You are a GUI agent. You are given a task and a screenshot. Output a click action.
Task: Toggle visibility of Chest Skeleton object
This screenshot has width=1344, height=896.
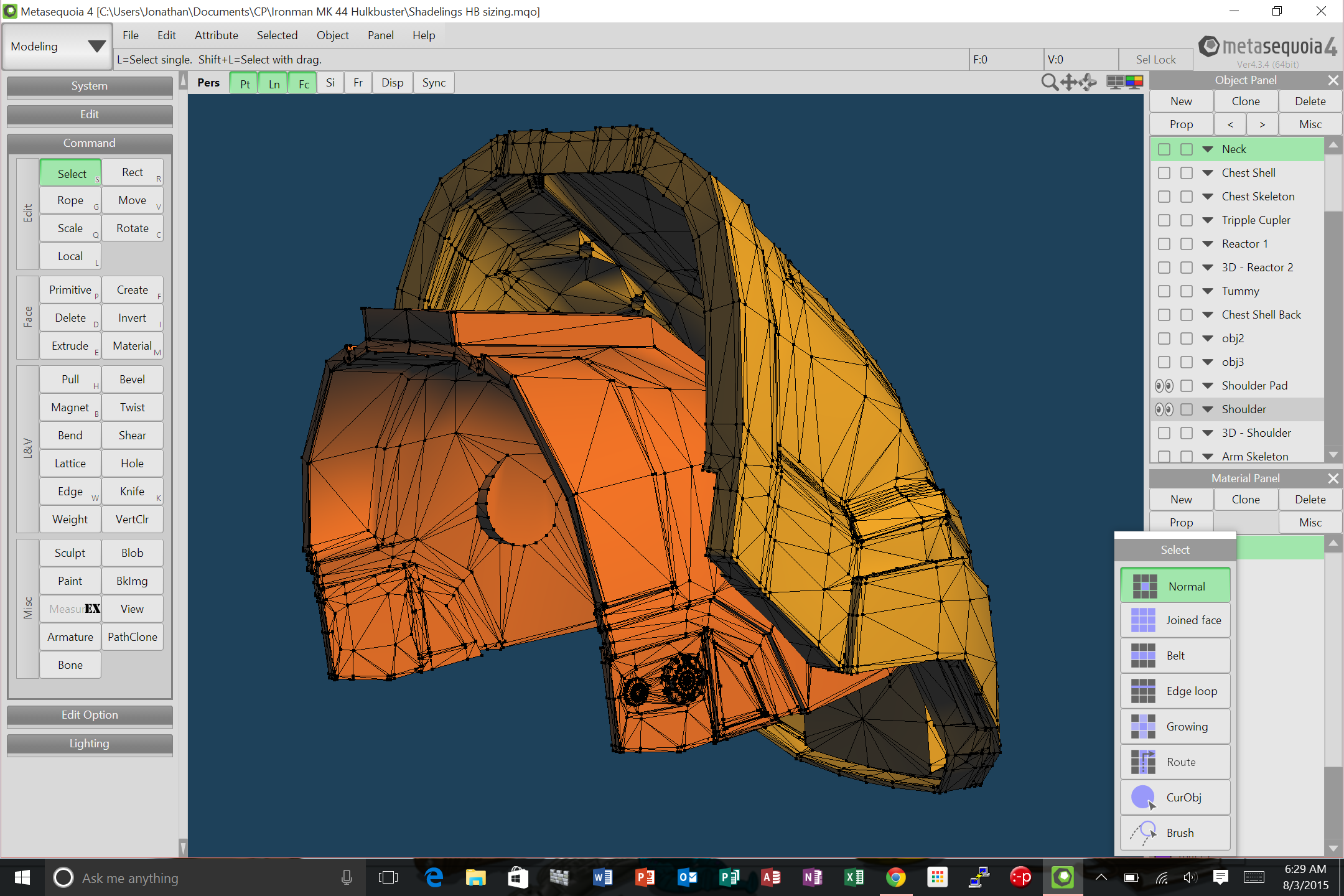pyautogui.click(x=1164, y=197)
